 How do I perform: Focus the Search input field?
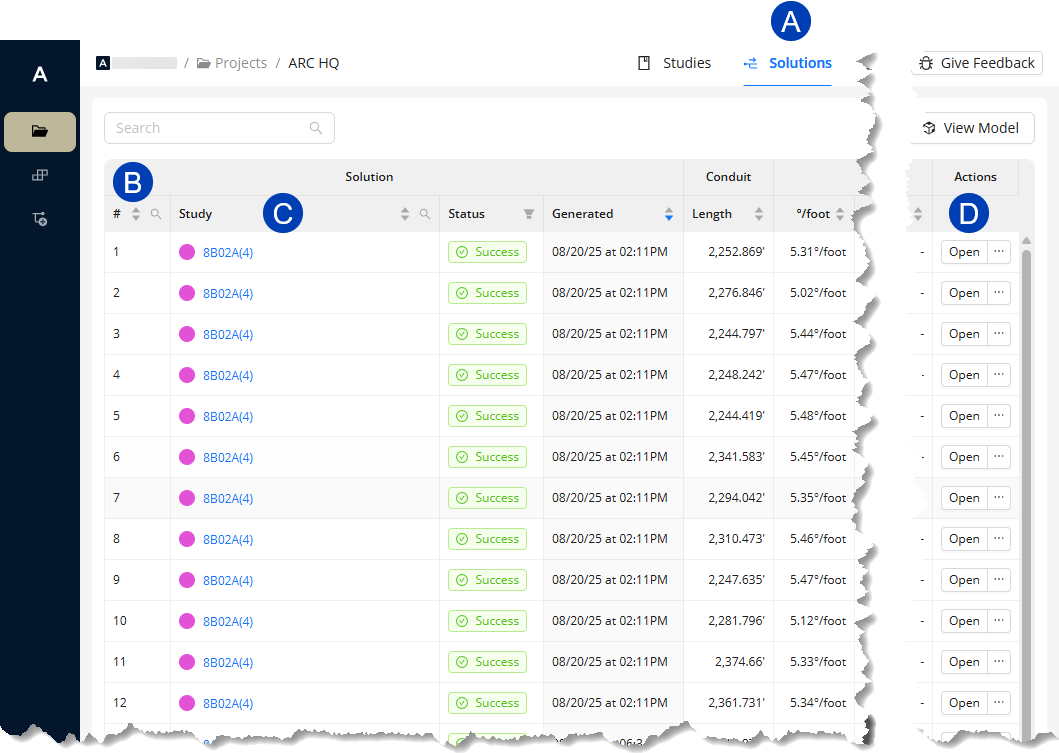pyautogui.click(x=219, y=128)
